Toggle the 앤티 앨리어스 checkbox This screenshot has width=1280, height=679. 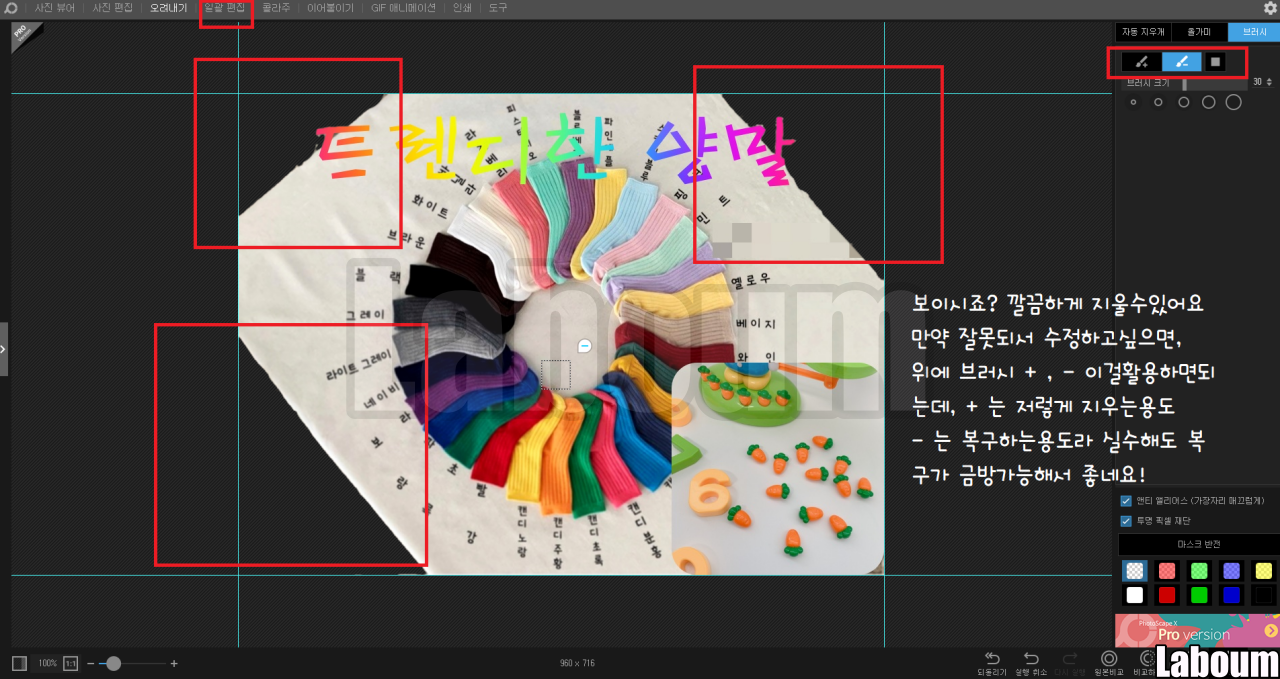(x=1126, y=500)
